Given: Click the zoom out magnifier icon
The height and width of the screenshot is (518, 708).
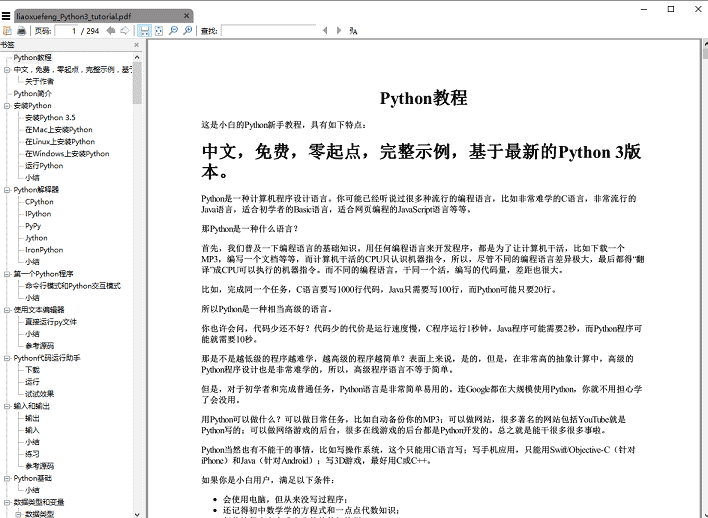Looking at the screenshot, I should 173,31.
